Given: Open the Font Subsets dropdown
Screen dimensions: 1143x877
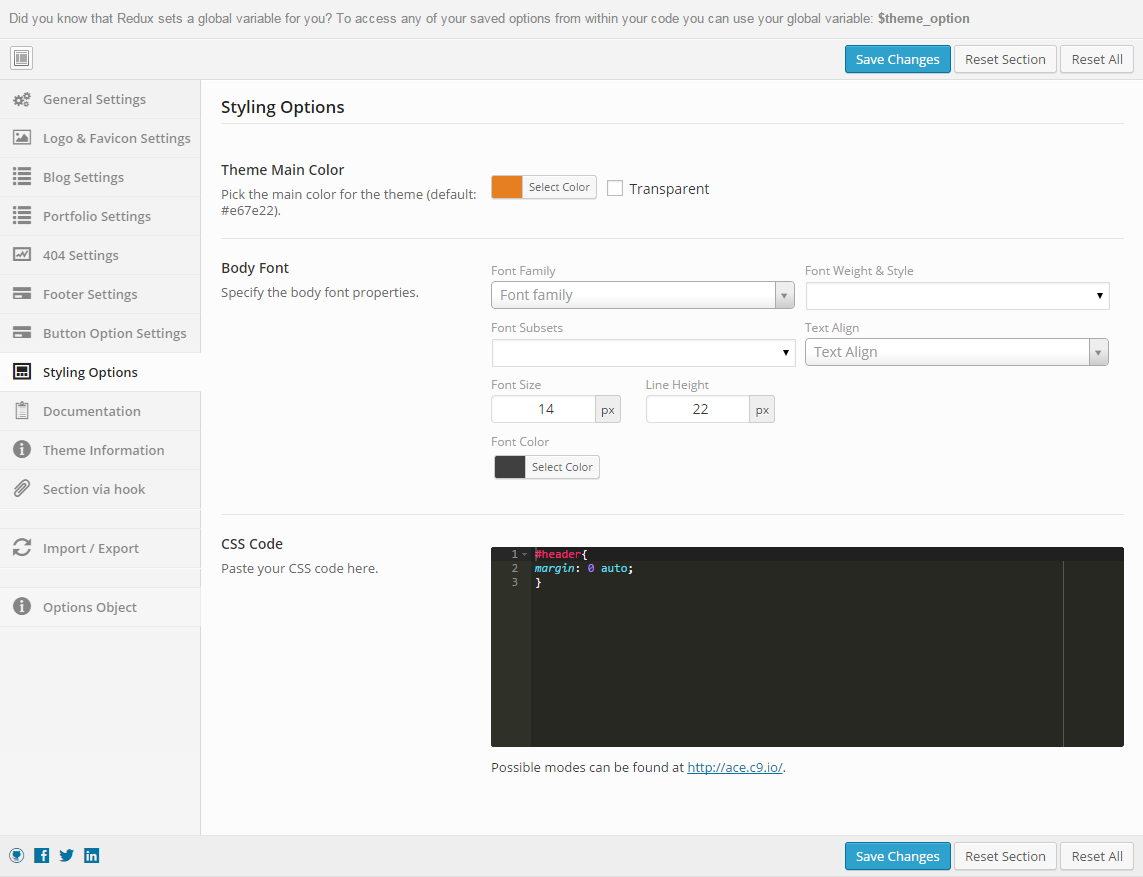Looking at the screenshot, I should [x=643, y=353].
